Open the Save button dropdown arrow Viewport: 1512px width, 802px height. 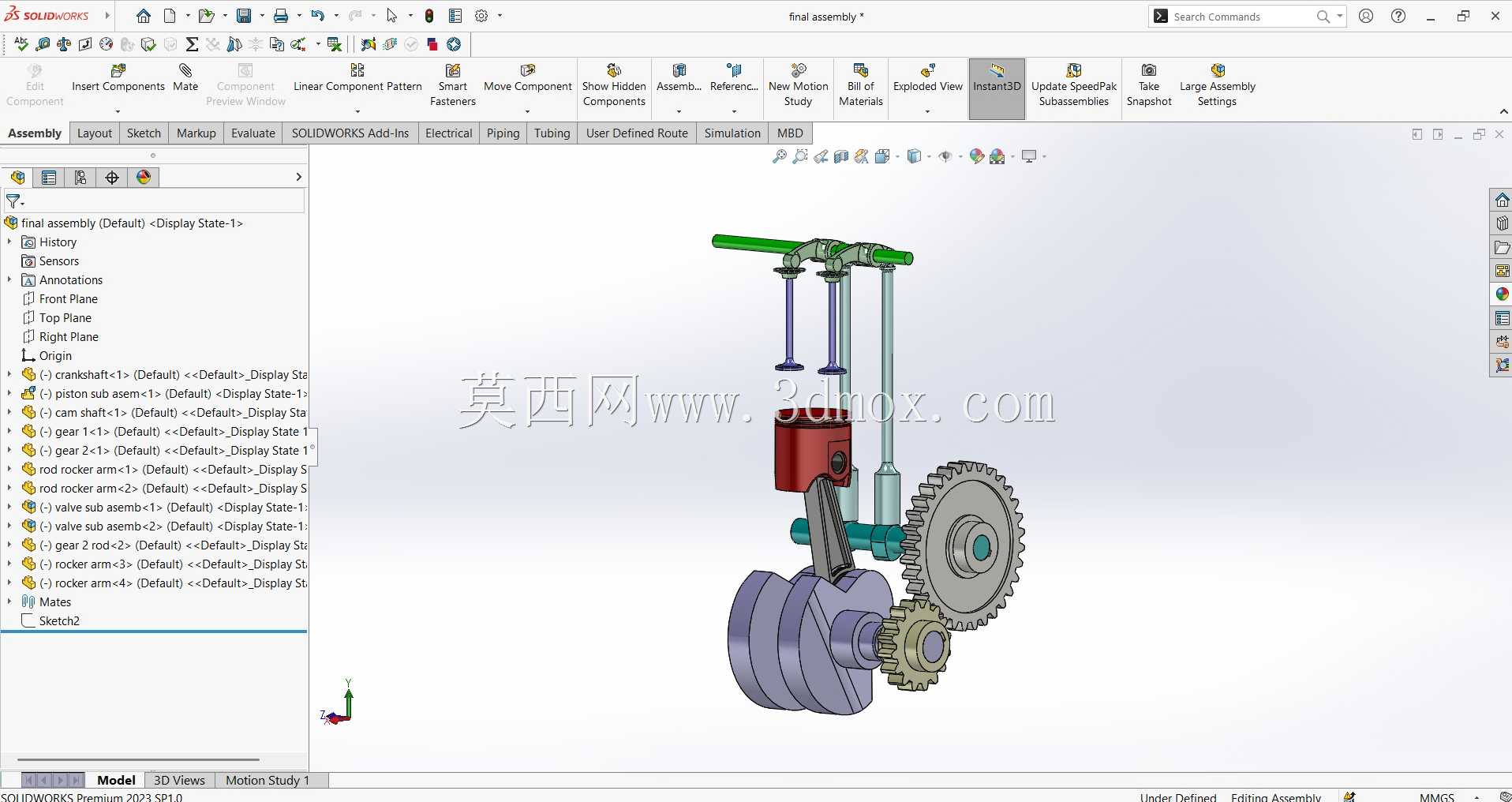coord(262,16)
